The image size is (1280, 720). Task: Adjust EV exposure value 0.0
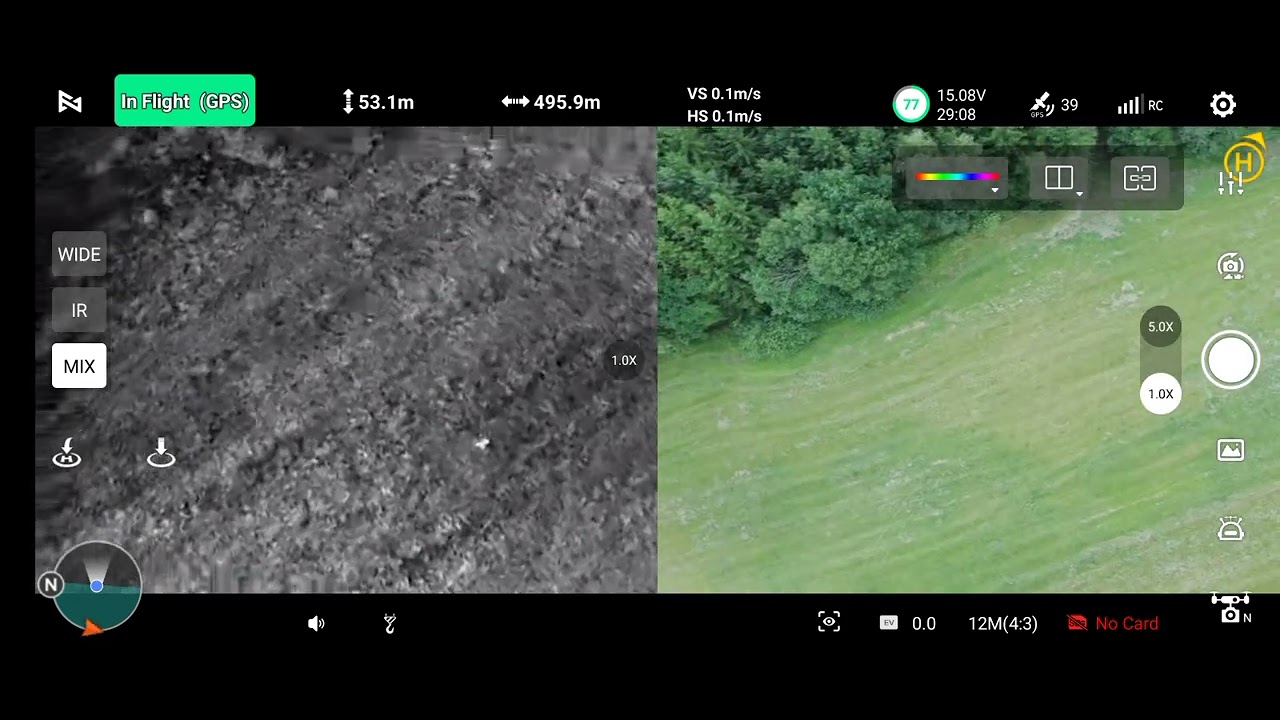pos(908,623)
